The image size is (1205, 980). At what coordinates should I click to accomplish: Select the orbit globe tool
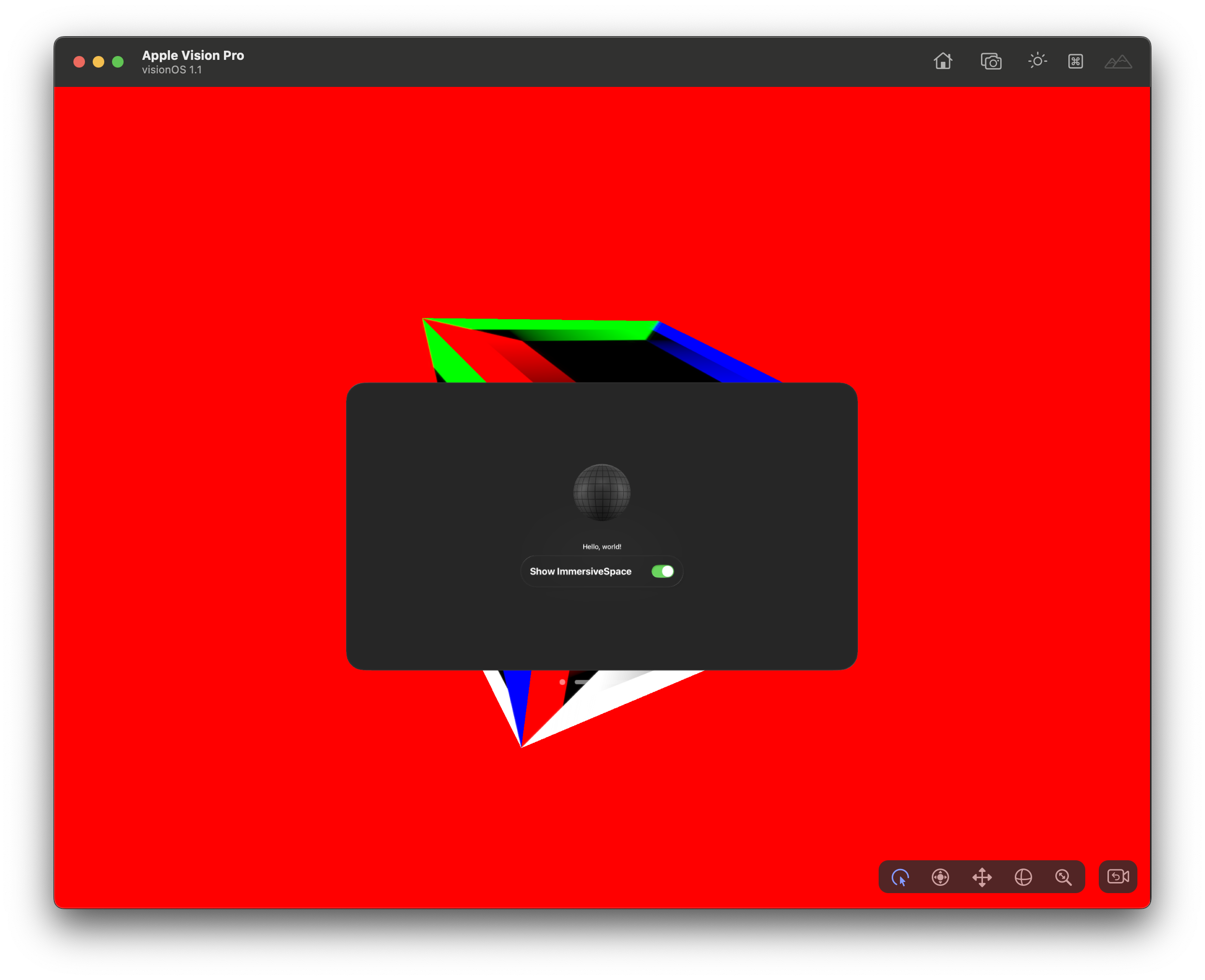tap(1023, 877)
